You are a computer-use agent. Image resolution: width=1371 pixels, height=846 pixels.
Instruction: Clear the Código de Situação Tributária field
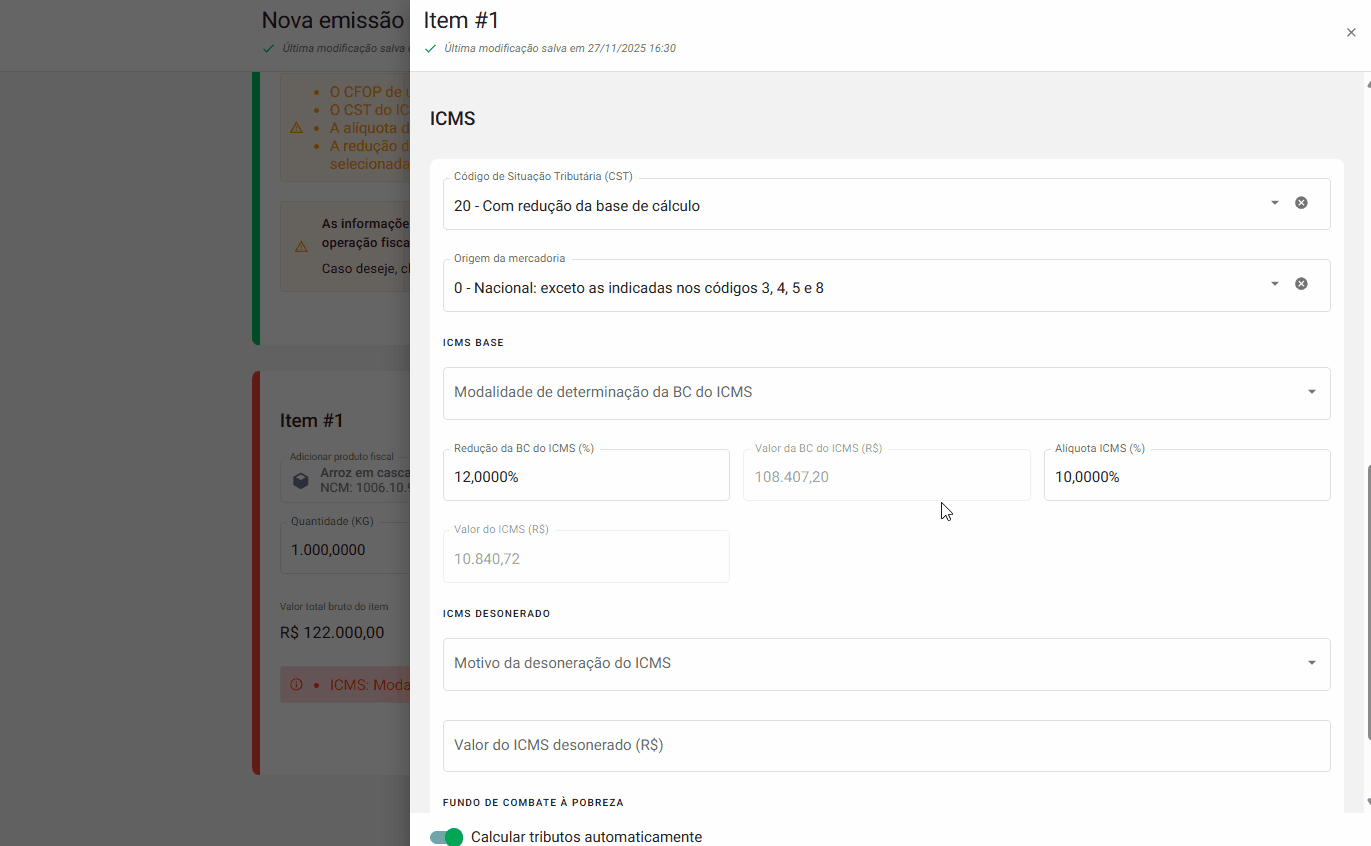coord(1301,202)
